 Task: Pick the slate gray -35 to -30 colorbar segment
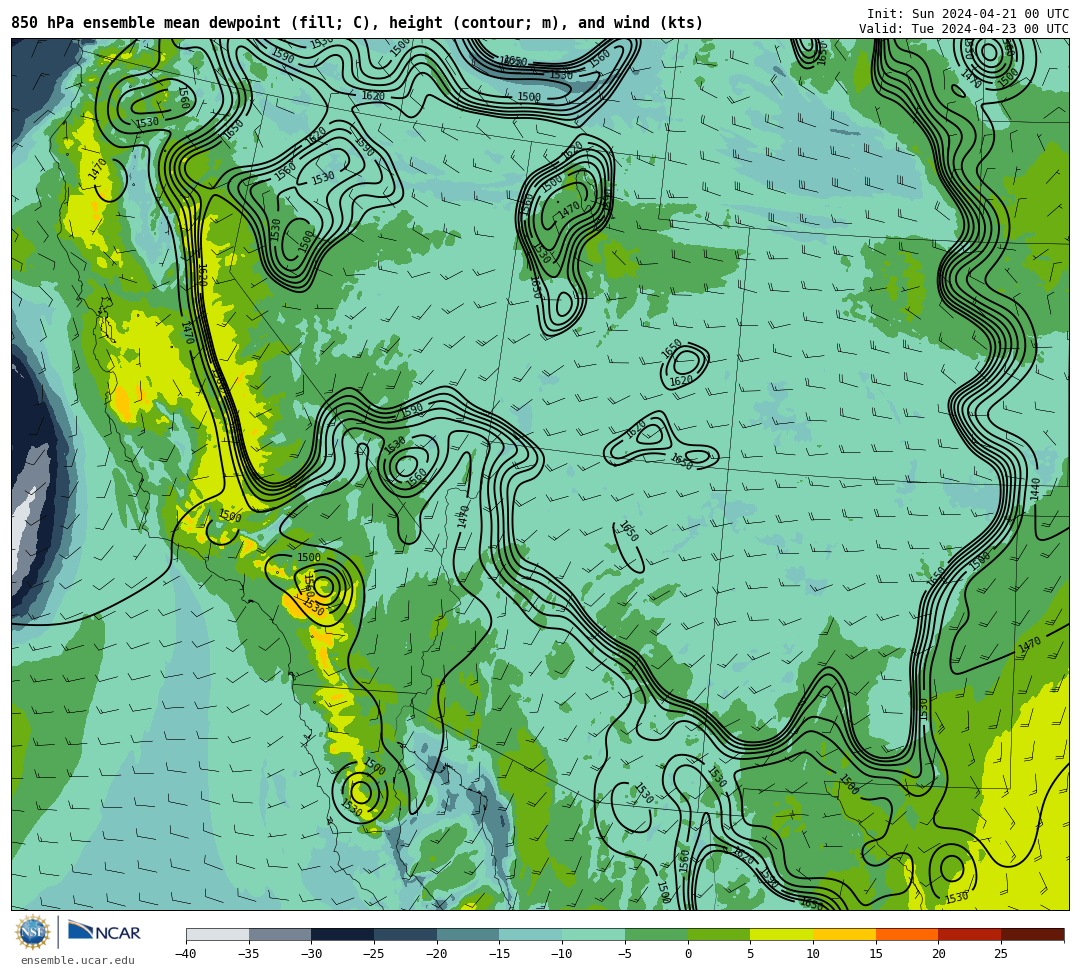(x=280, y=934)
